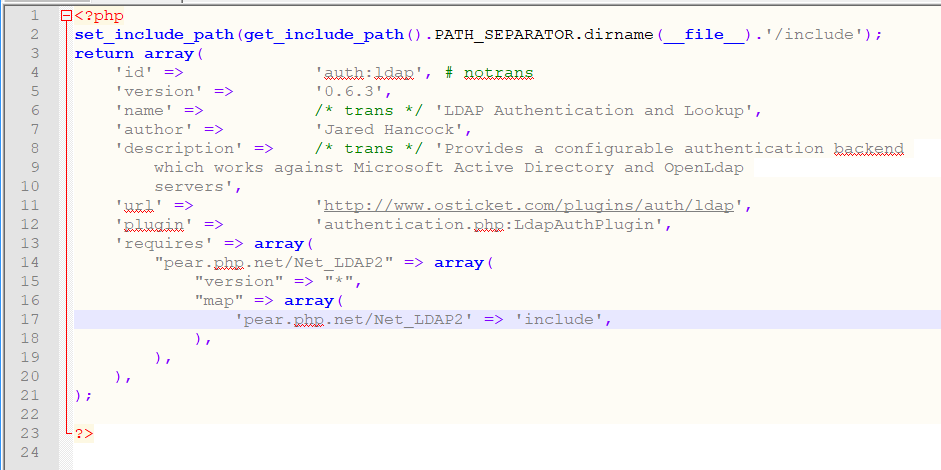Click line number 24 in the margin
941x470 pixels.
(32, 452)
